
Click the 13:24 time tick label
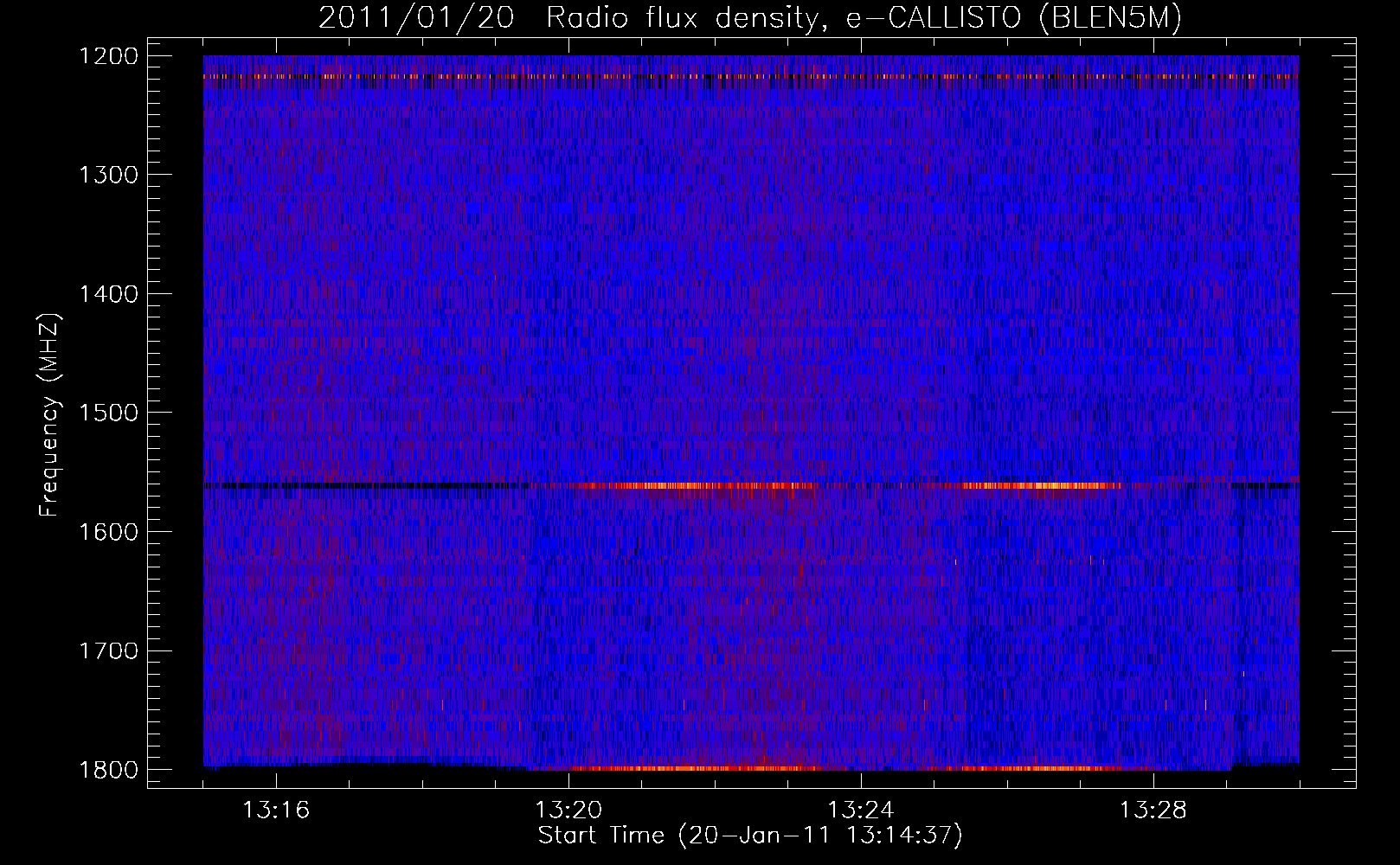(861, 811)
